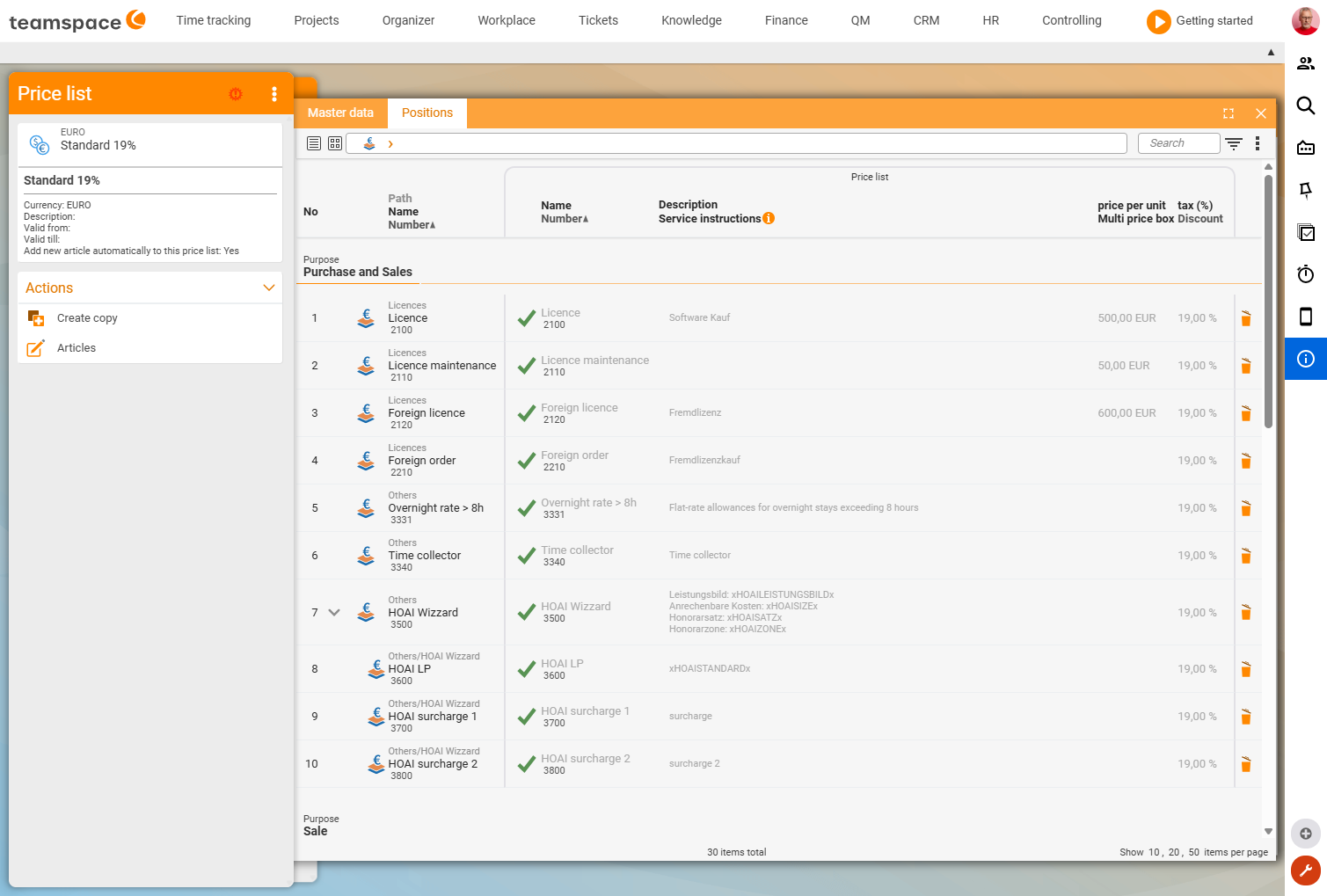
Task: Switch to tile grid view icon
Action: coord(335,143)
